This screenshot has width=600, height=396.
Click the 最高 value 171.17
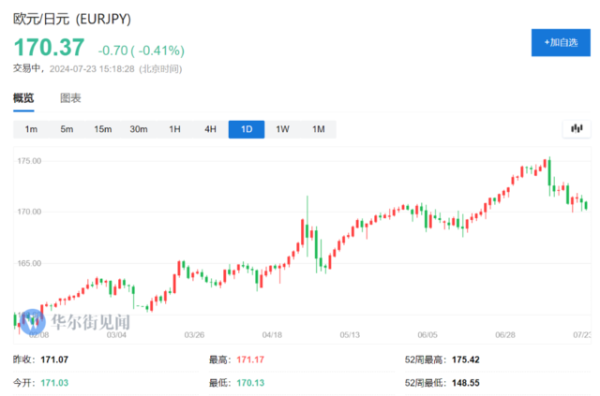250,360
